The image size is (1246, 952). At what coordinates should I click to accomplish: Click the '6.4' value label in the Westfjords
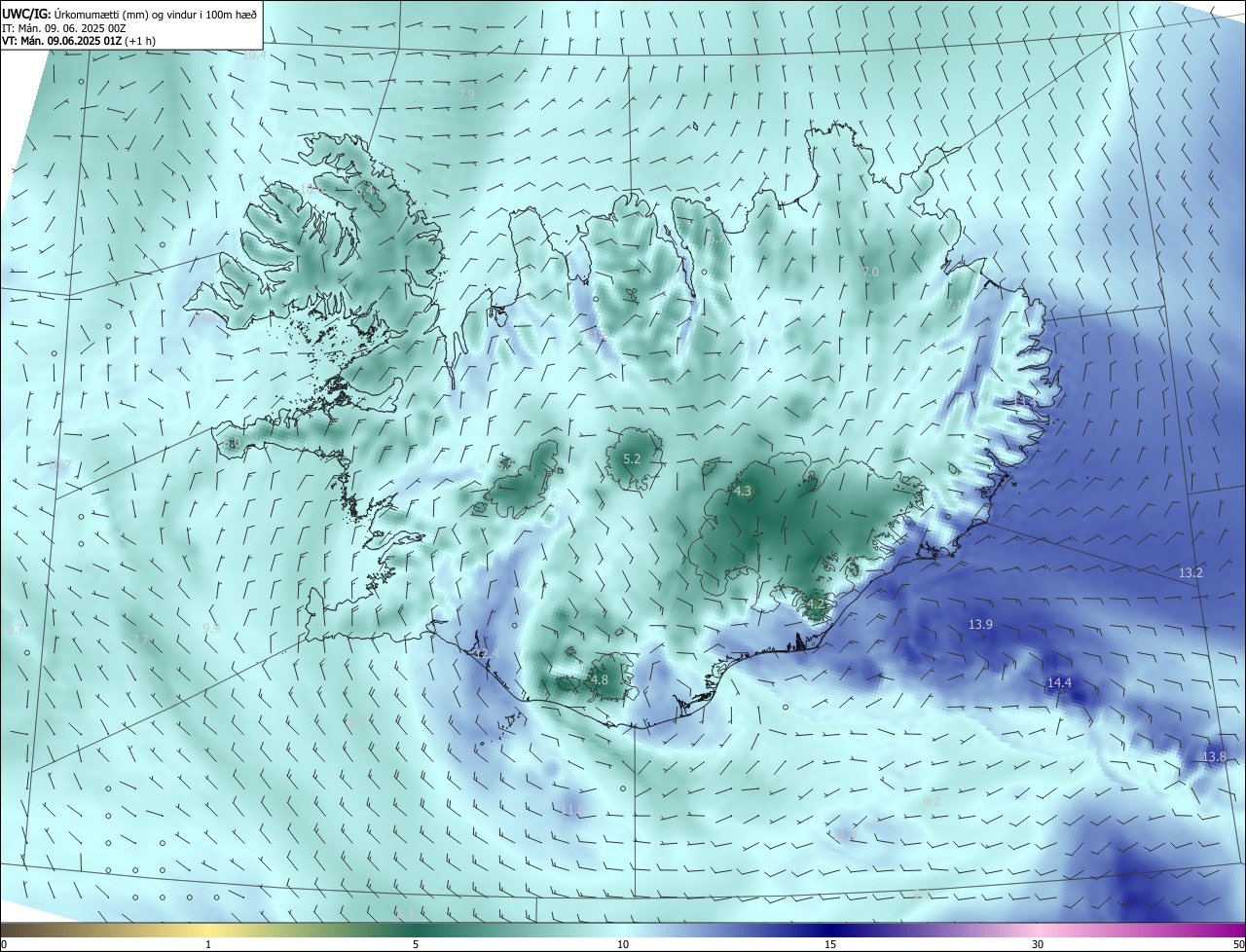click(x=365, y=190)
